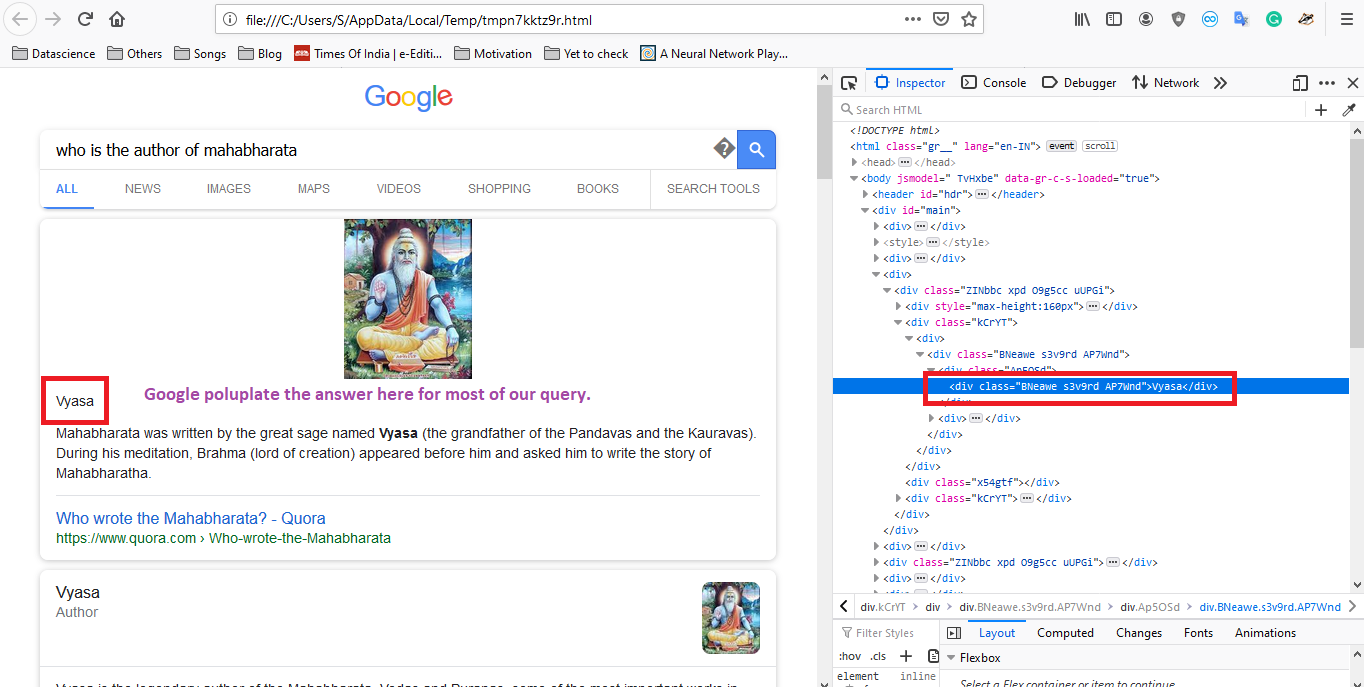The image size is (1364, 687).
Task: Toggle the three-pane inspector sidebar
Action: pos(954,633)
